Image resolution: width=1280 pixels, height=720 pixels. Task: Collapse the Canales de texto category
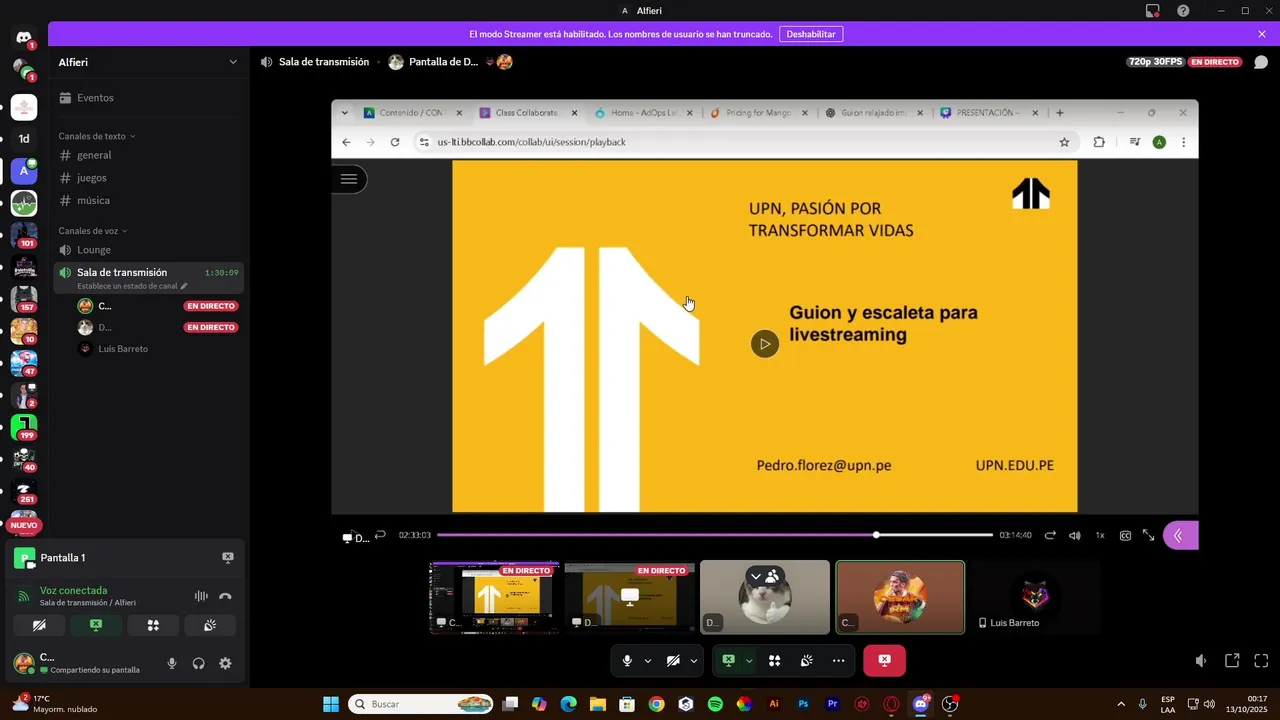(96, 136)
